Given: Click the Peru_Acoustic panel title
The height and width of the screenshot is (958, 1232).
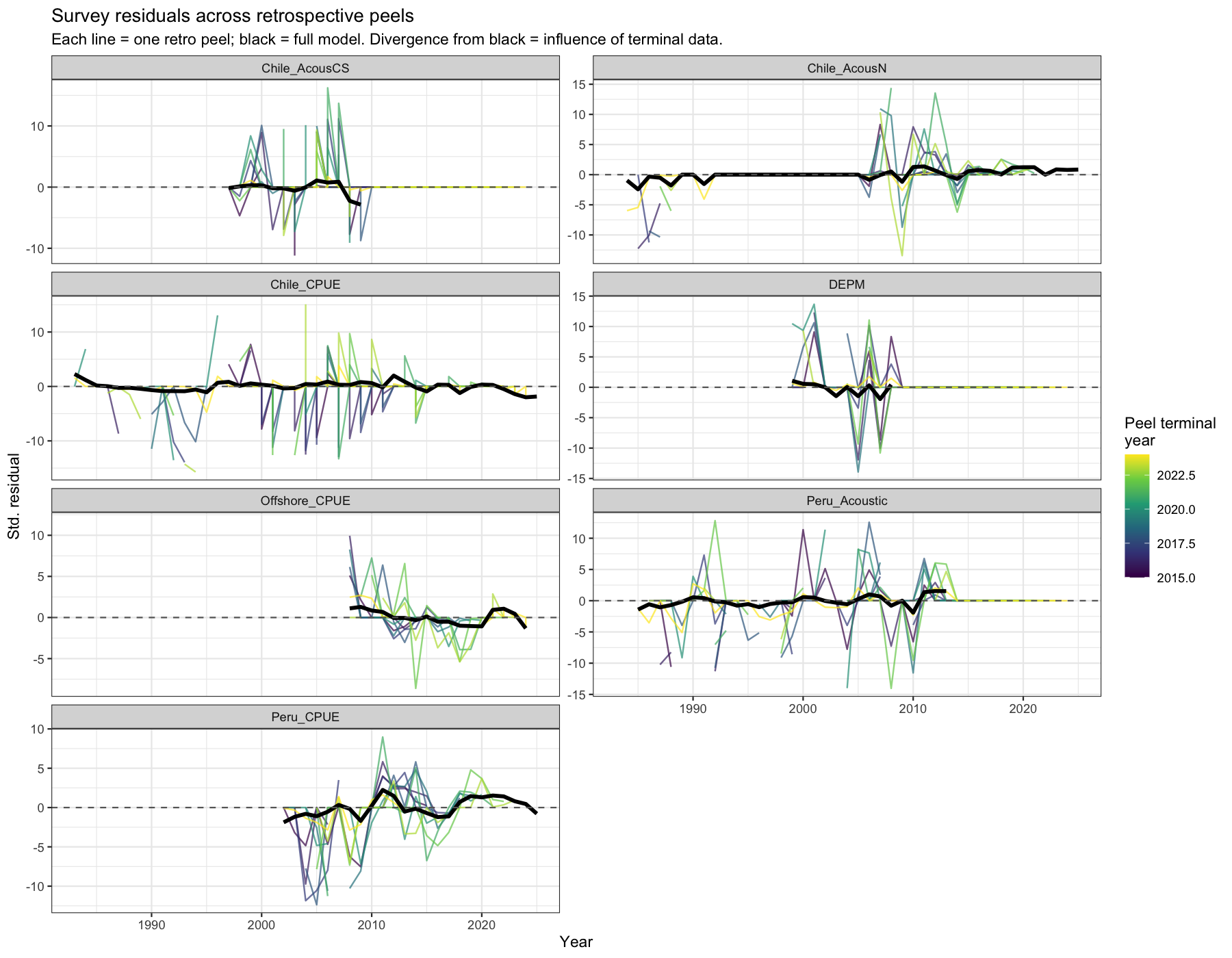Looking at the screenshot, I should [847, 500].
